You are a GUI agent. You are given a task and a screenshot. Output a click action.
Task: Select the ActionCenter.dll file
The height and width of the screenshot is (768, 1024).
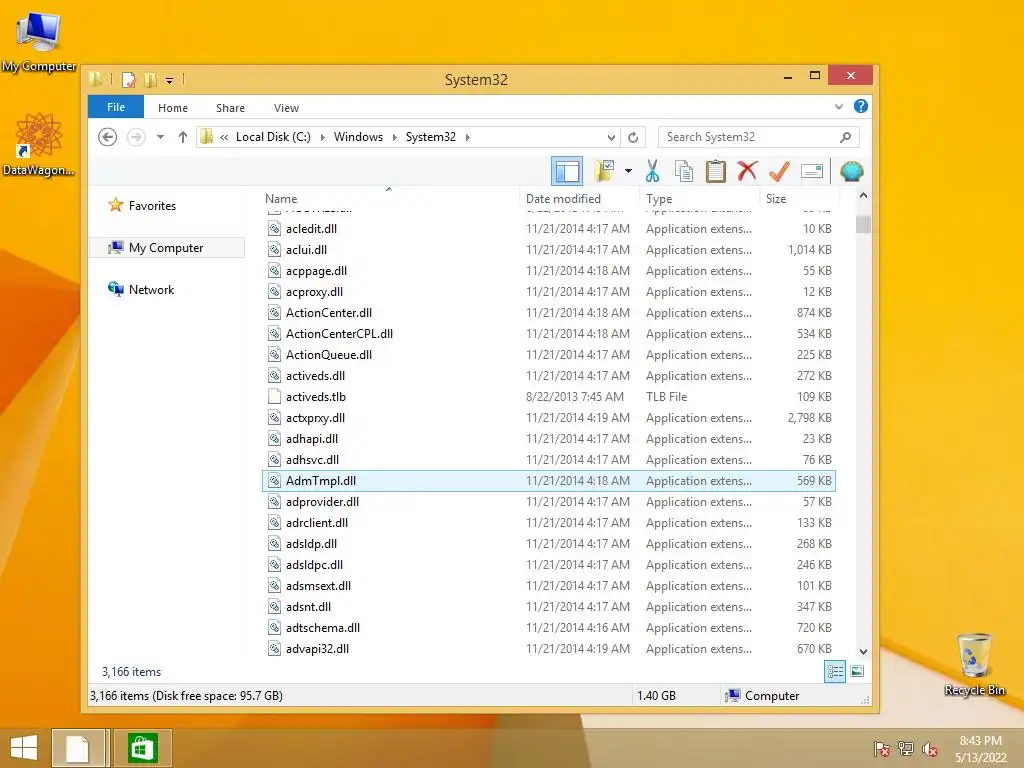pos(328,313)
